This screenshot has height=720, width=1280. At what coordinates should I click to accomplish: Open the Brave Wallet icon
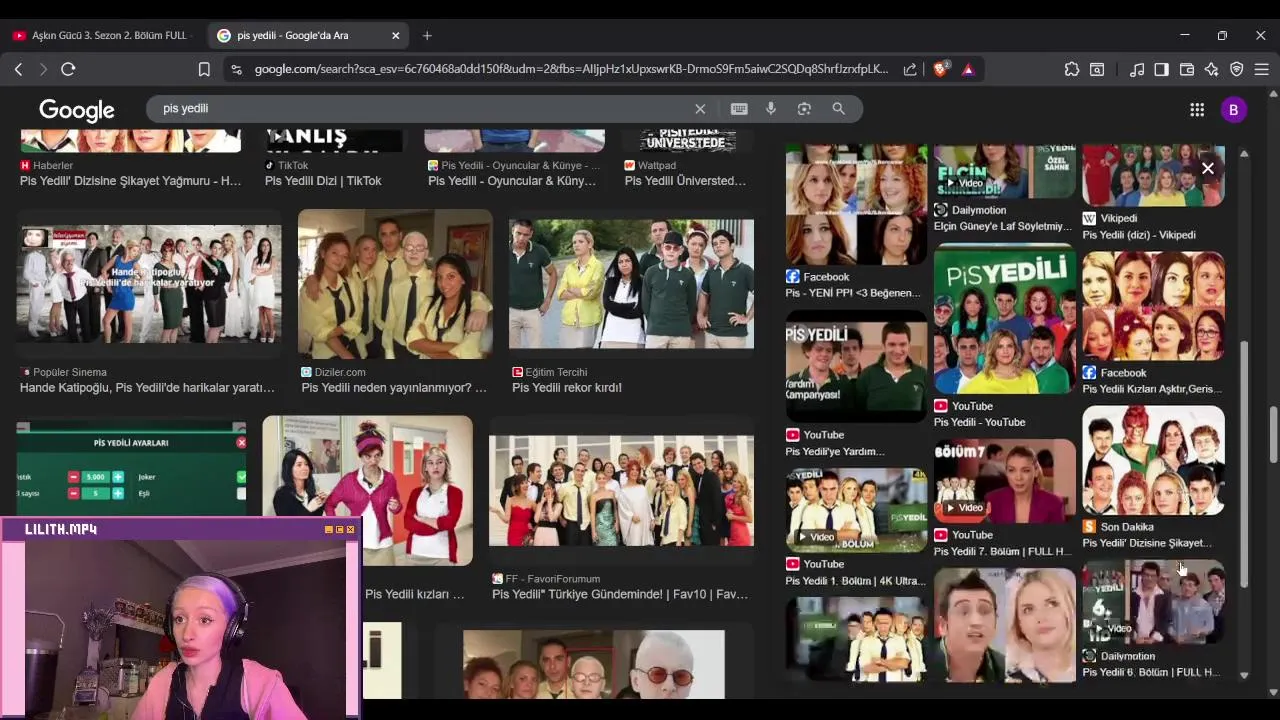[1187, 69]
